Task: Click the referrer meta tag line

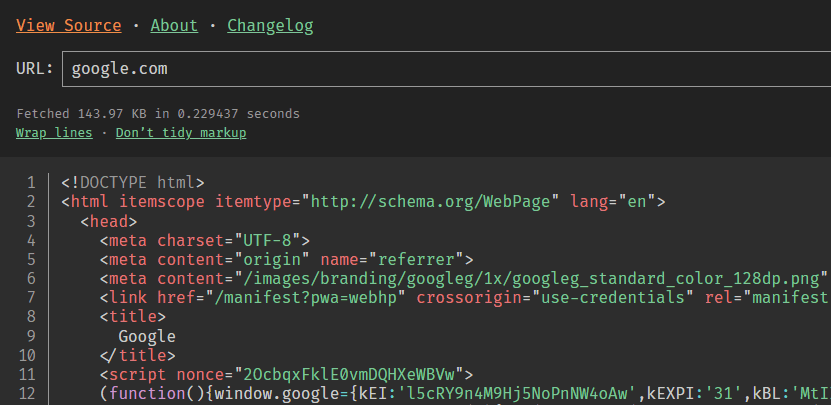Action: click(x=286, y=260)
